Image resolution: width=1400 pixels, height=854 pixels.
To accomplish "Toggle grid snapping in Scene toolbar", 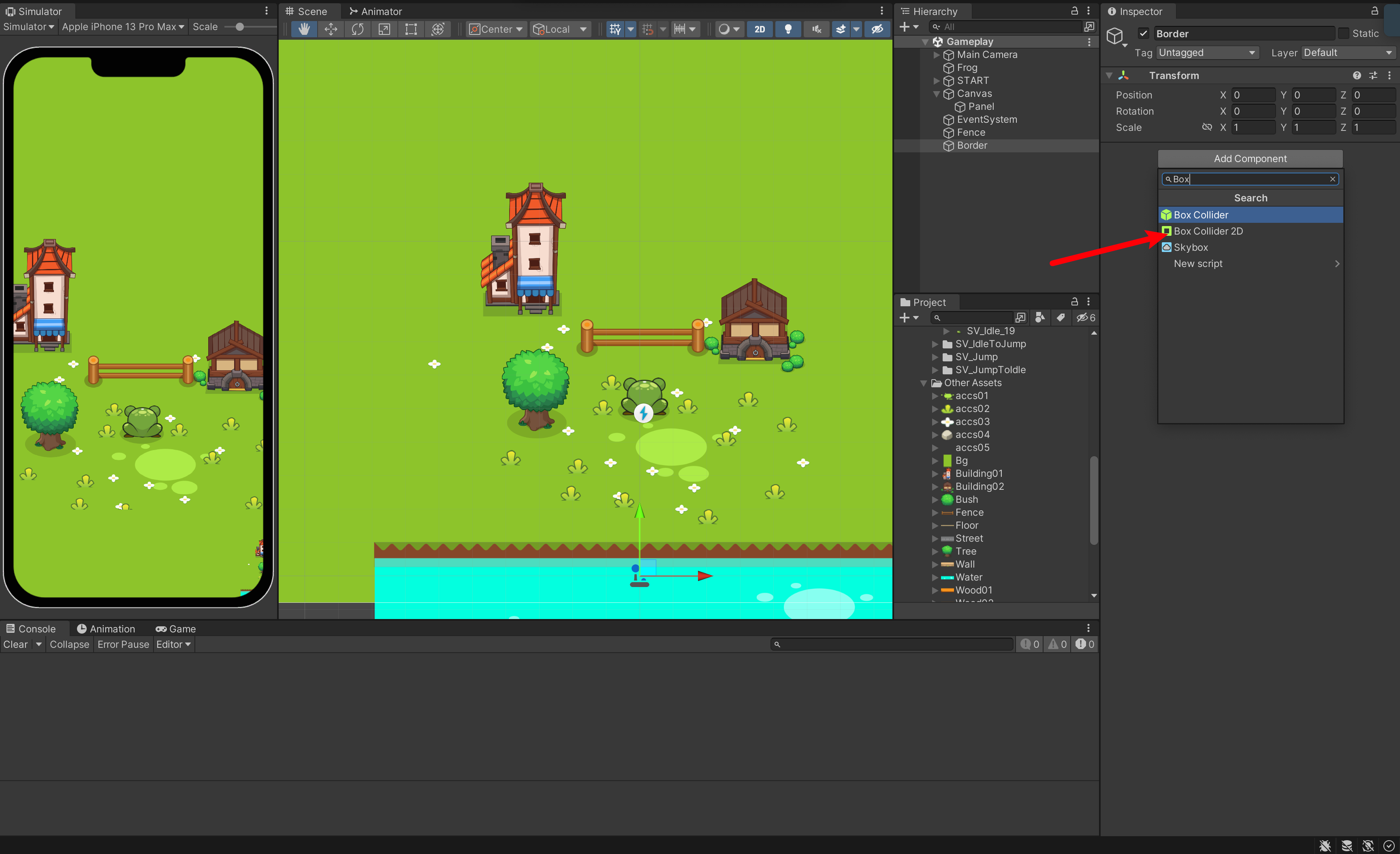I will 647,29.
